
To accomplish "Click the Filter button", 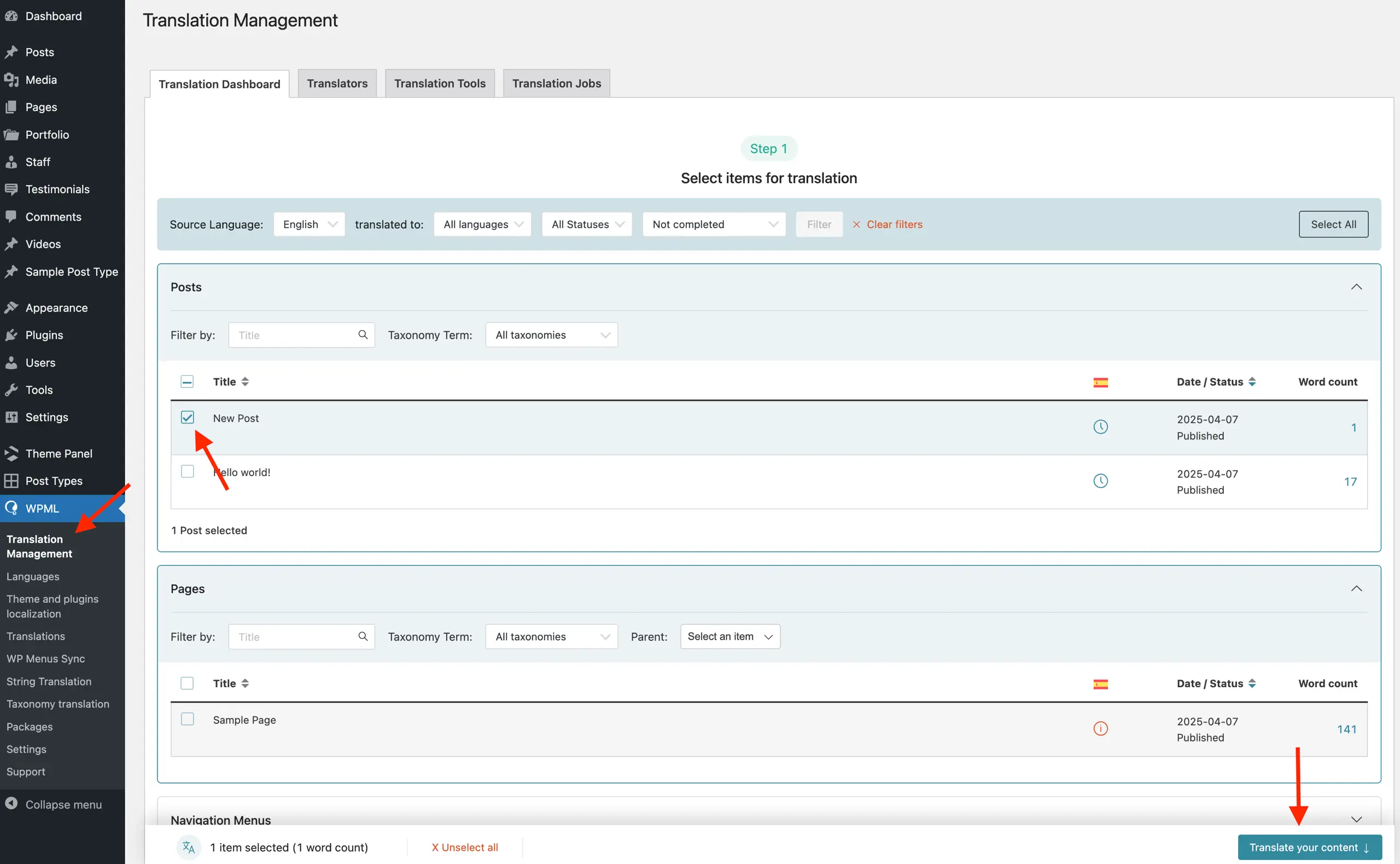I will click(x=819, y=224).
